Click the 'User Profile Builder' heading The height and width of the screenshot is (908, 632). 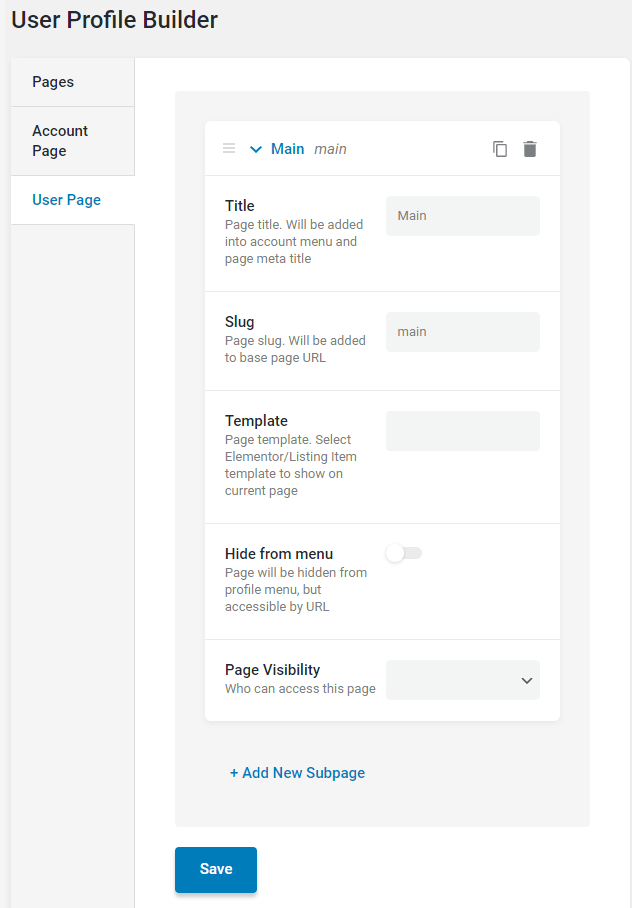point(114,20)
